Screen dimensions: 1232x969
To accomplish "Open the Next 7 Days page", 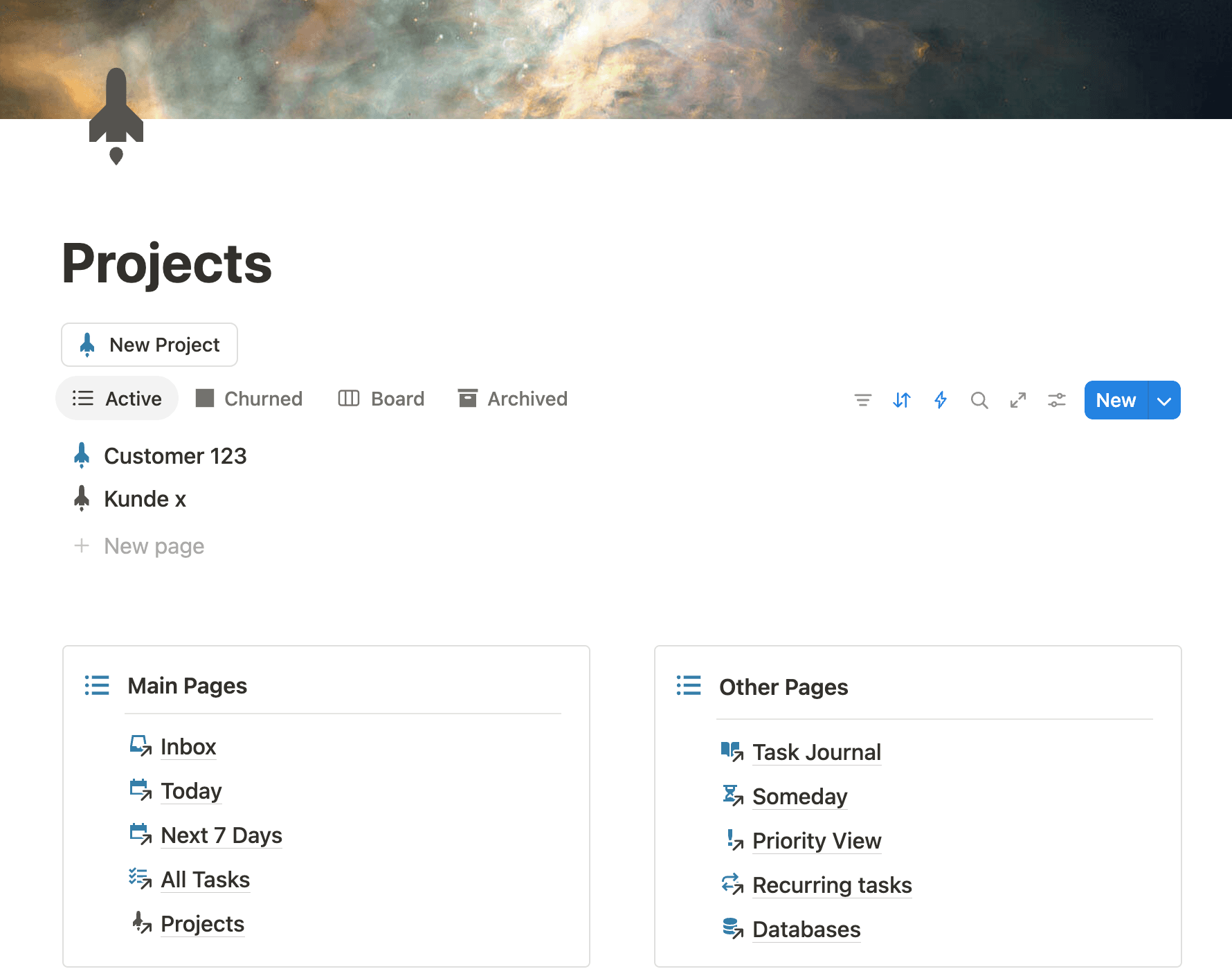I will pos(221,835).
